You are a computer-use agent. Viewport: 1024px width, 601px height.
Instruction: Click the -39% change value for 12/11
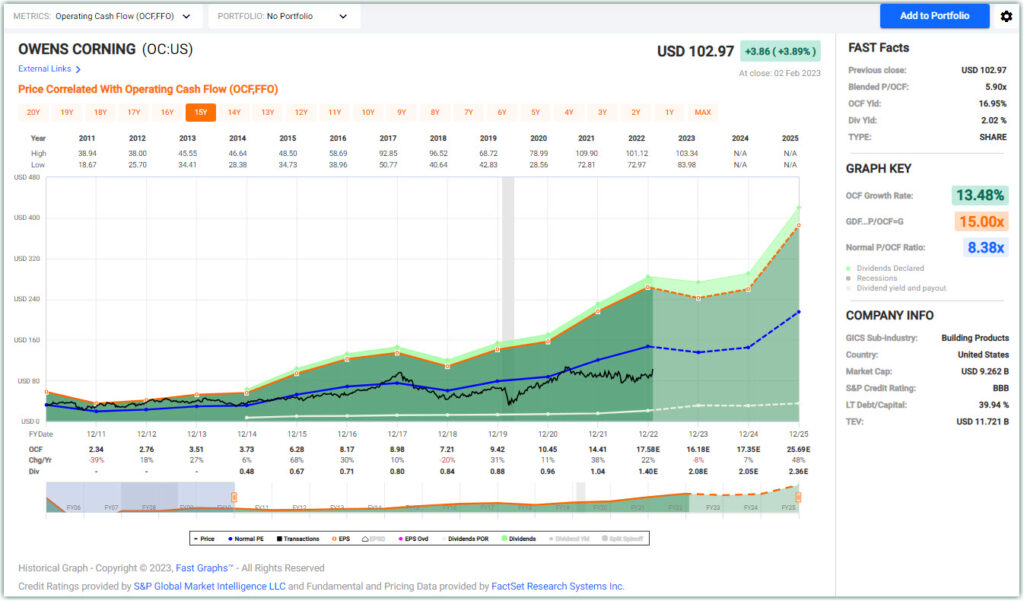96,461
